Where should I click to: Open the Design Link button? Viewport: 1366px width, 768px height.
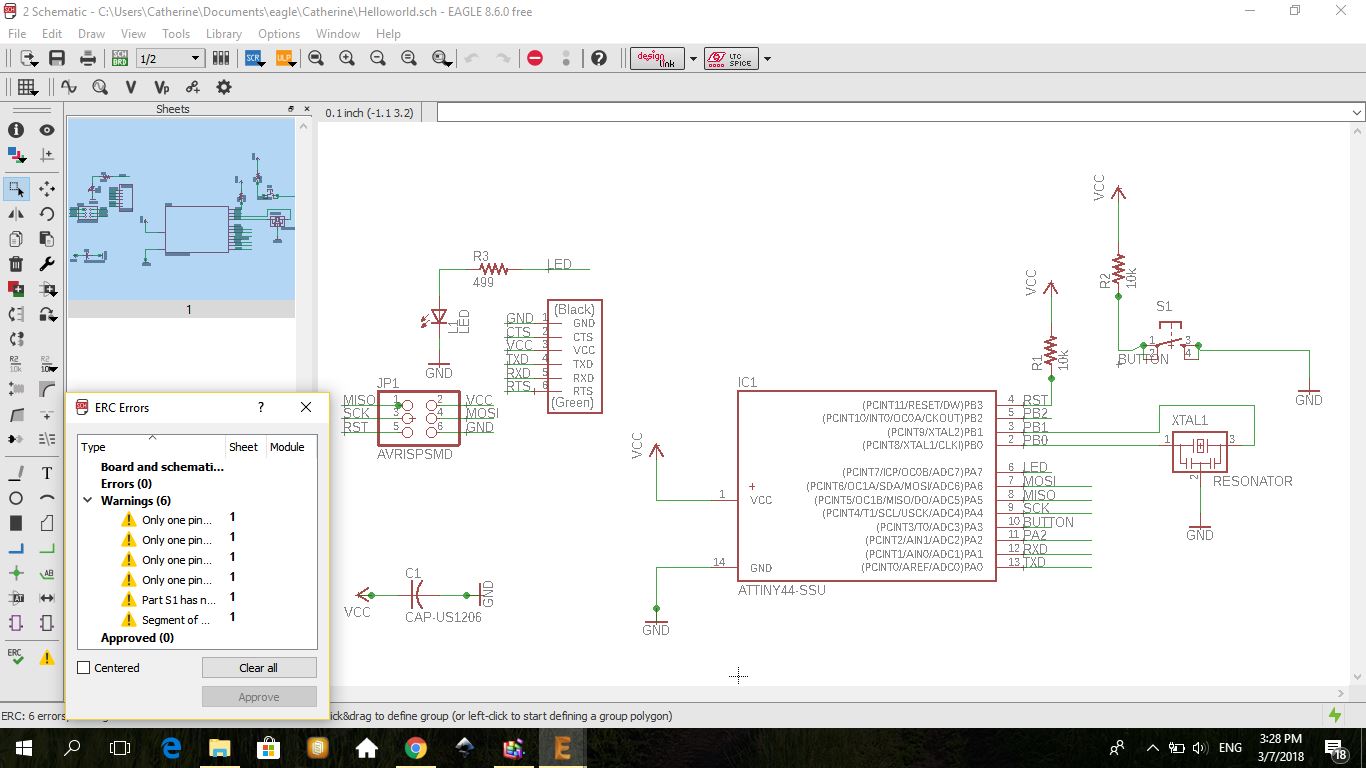(657, 58)
